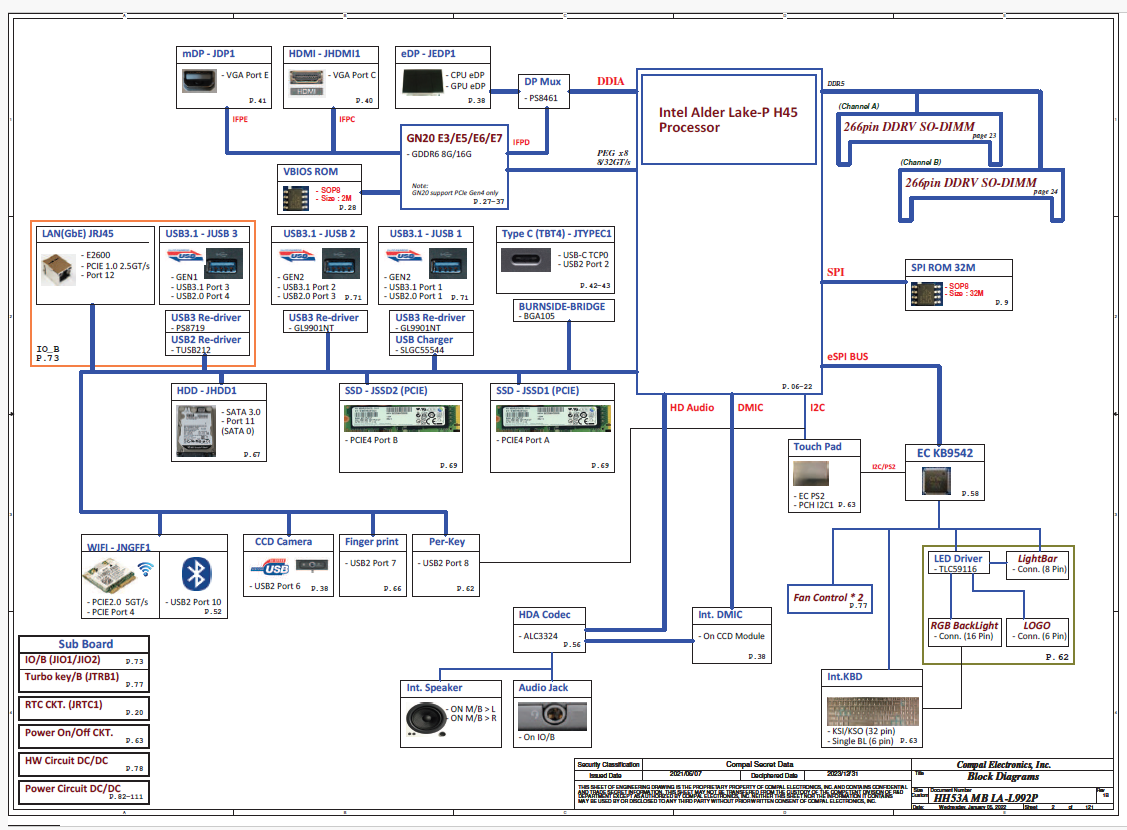
Task: Click the USB2 Re-driver TUSB212 block
Action: tap(208, 344)
